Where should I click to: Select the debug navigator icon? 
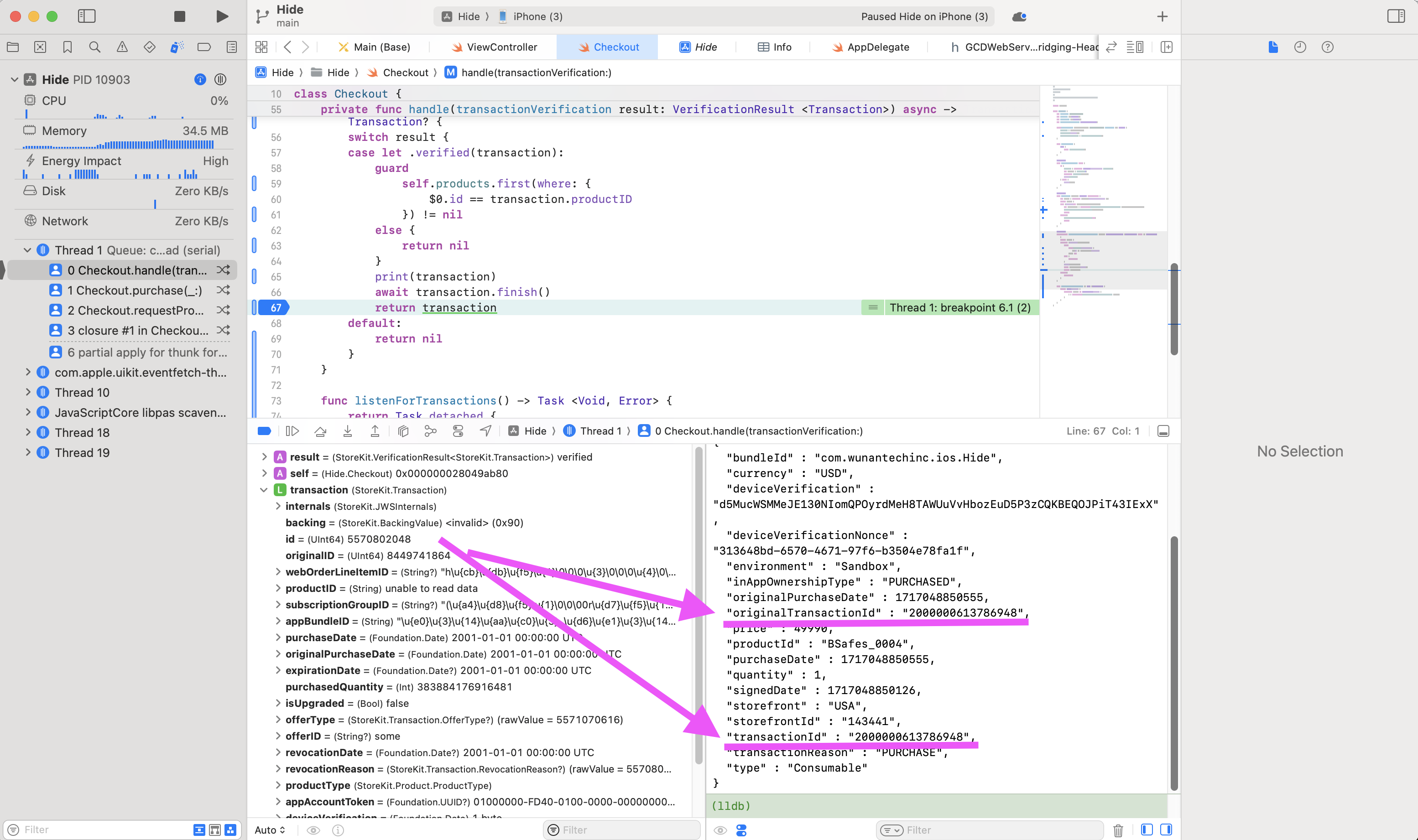(177, 47)
